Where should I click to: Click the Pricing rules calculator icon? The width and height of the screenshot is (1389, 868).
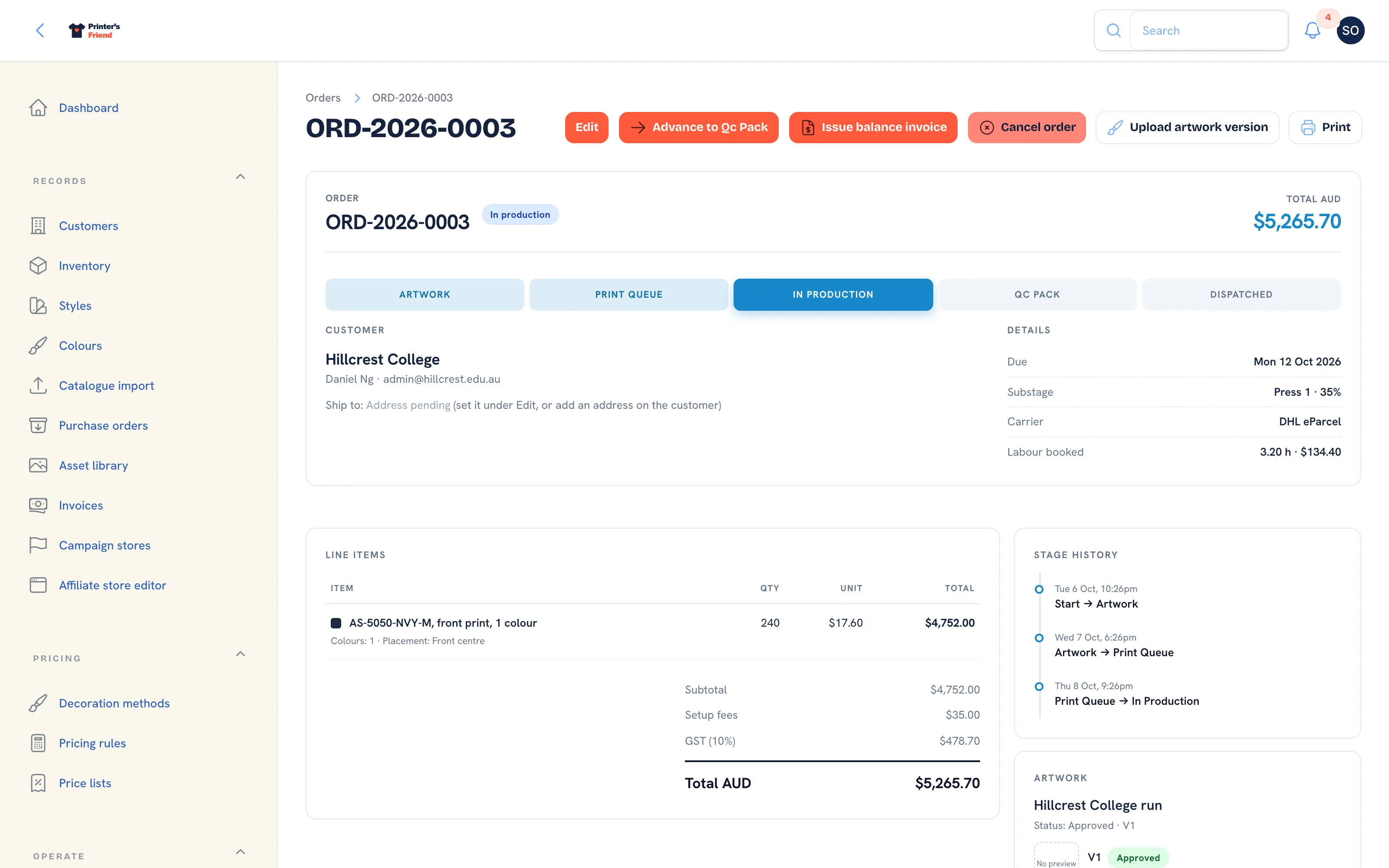[x=38, y=743]
